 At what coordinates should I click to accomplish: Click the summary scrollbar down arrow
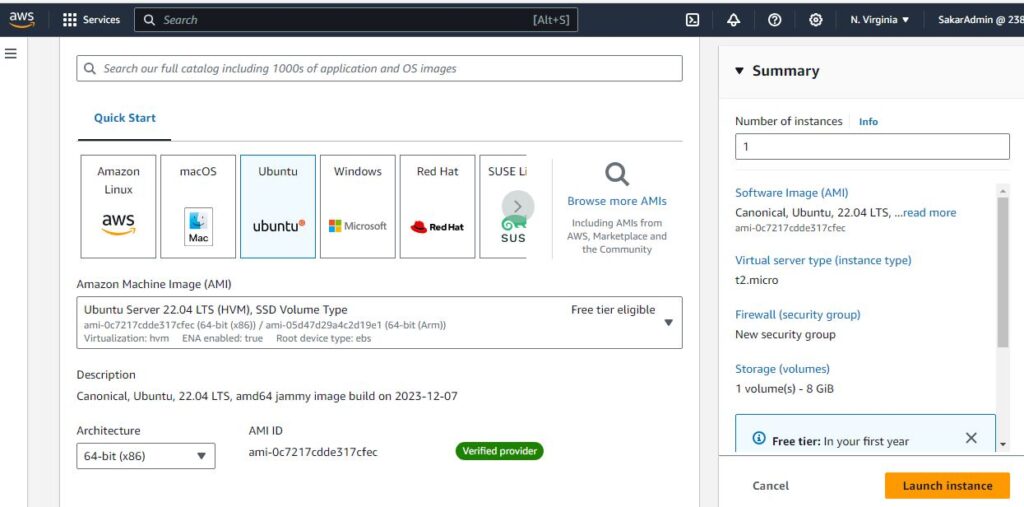coord(1002,444)
